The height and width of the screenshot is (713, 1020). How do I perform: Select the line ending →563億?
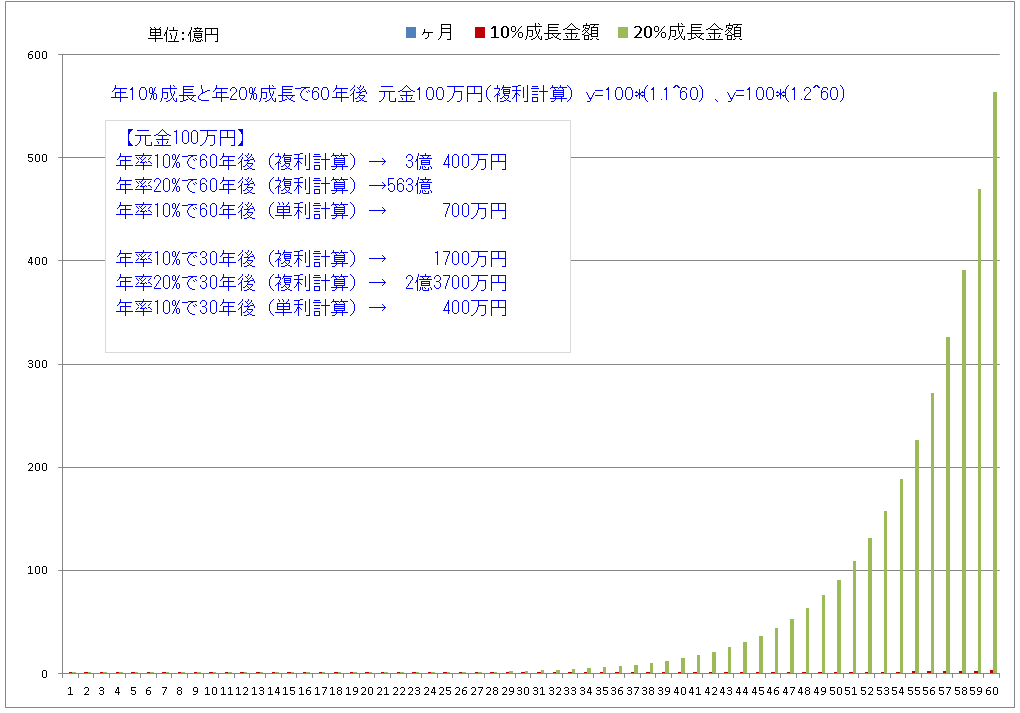pos(274,186)
